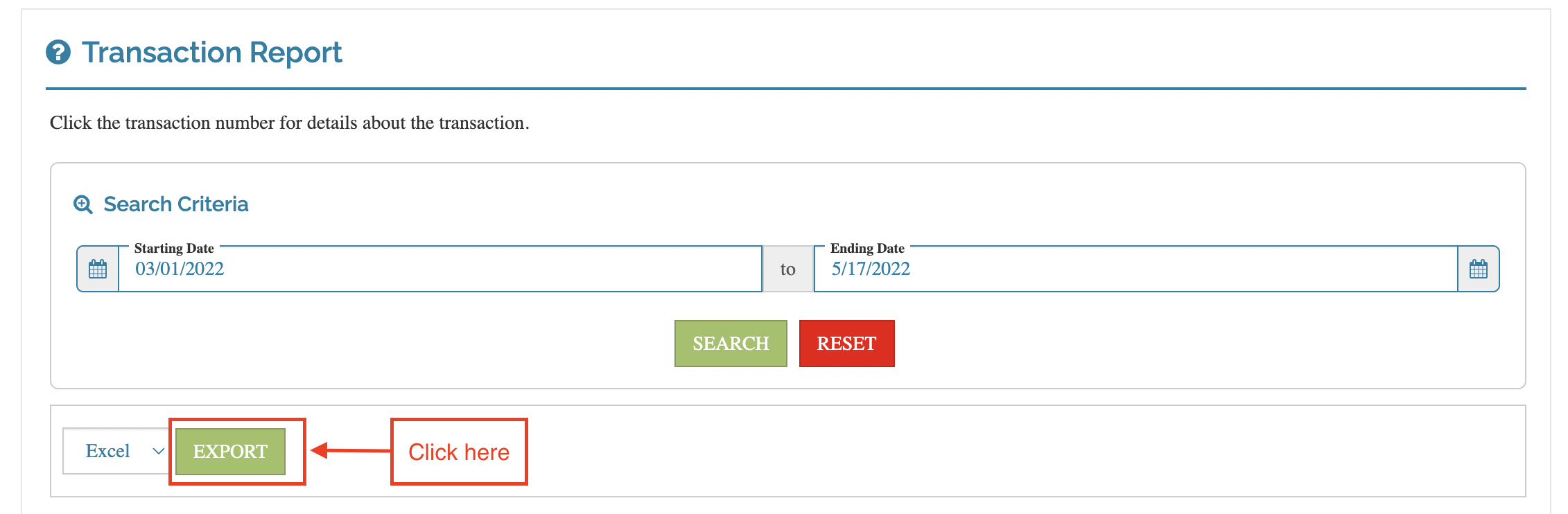Click the Ending Date field label
The height and width of the screenshot is (514, 1568).
coord(867,248)
